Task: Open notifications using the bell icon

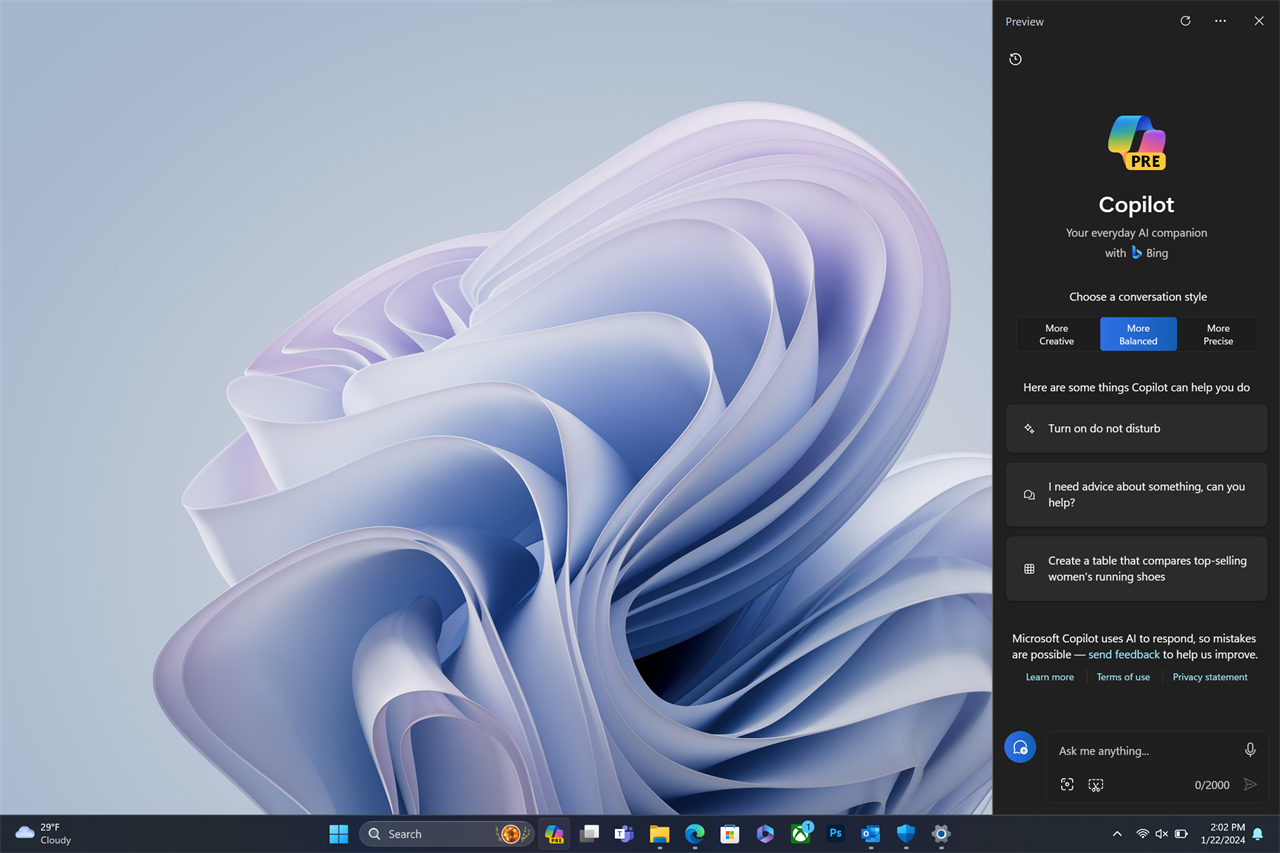Action: (1258, 834)
